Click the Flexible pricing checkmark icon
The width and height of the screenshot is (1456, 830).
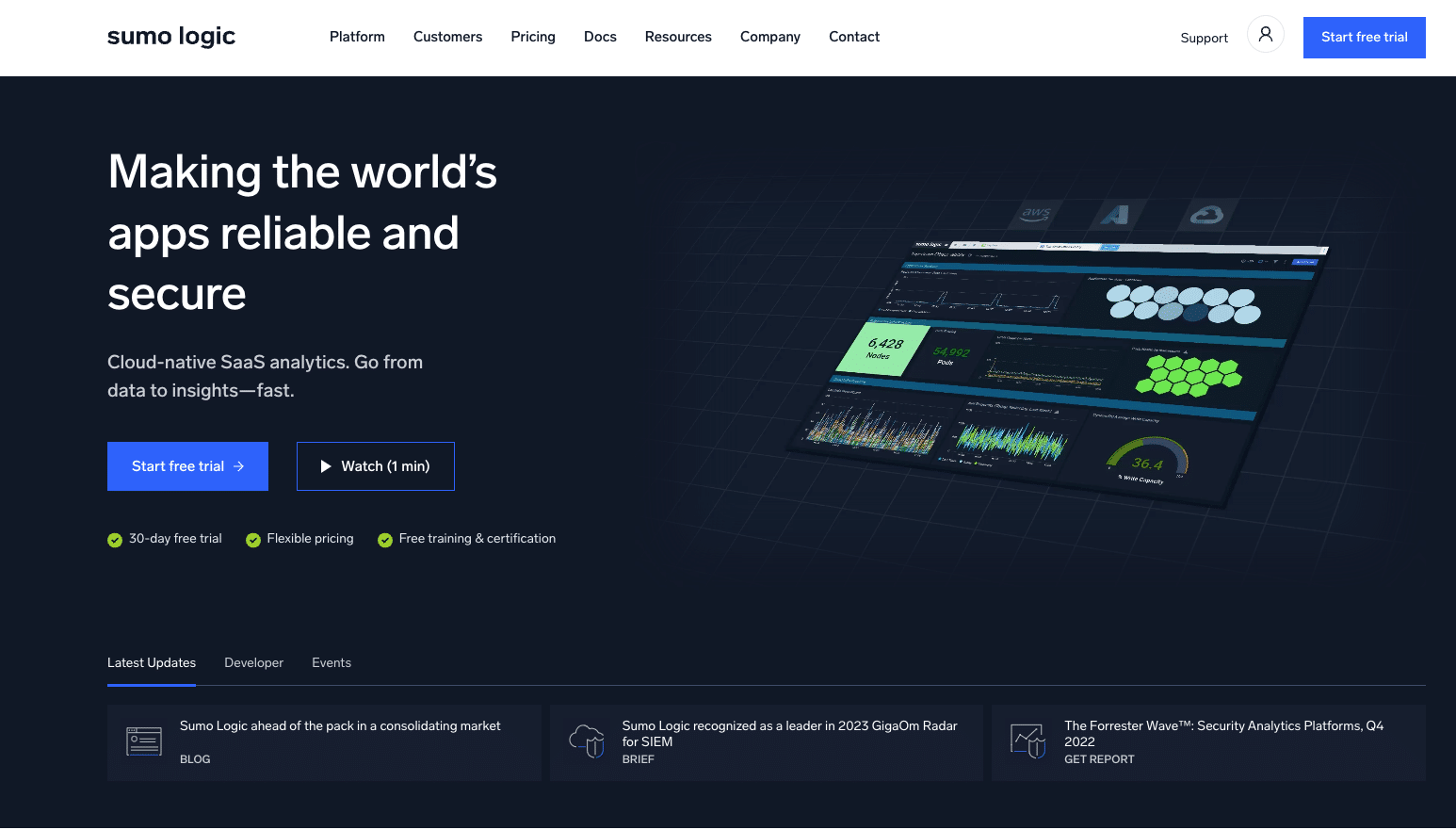(x=253, y=540)
